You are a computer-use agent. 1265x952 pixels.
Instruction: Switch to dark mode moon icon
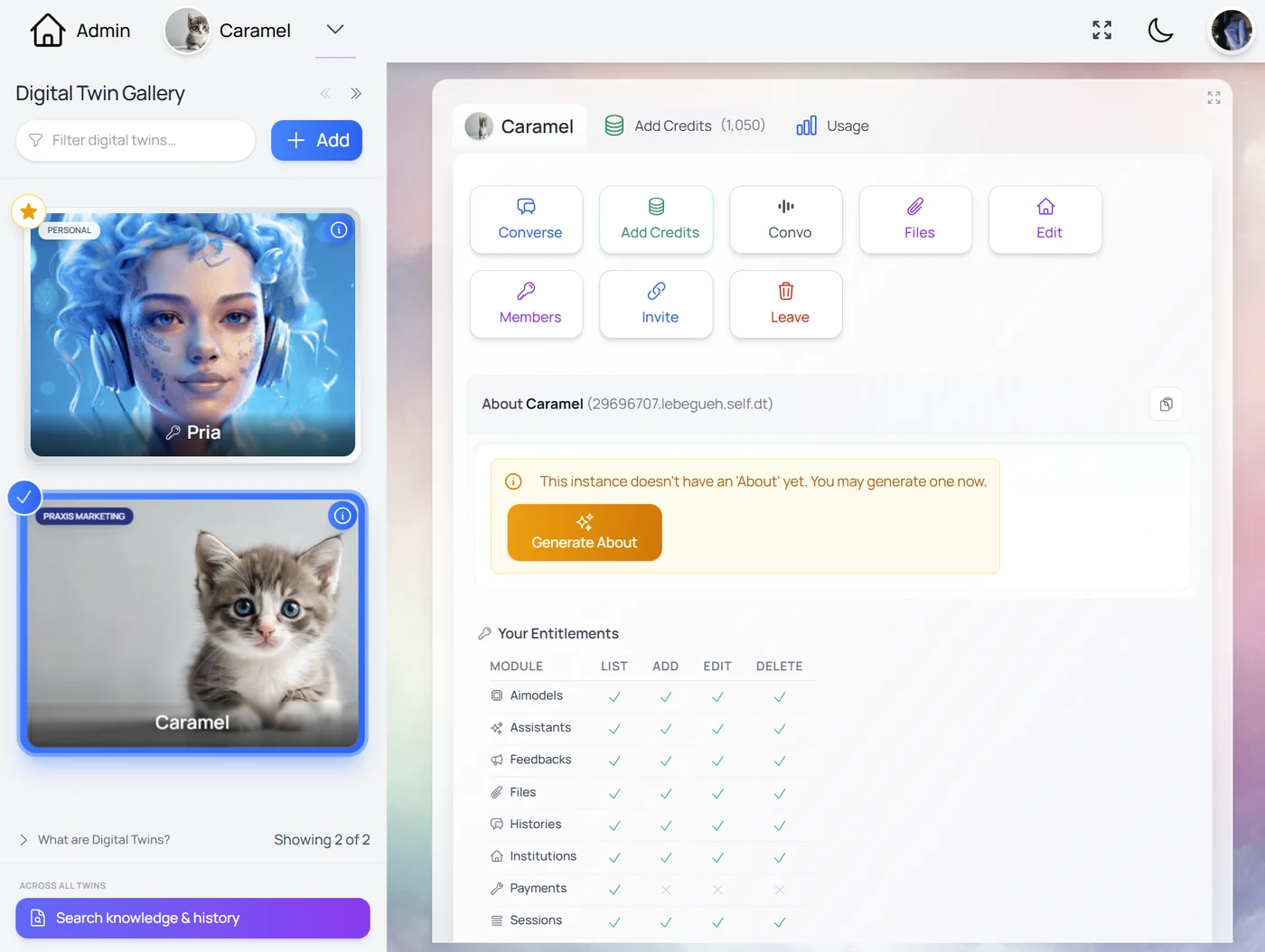[x=1160, y=30]
